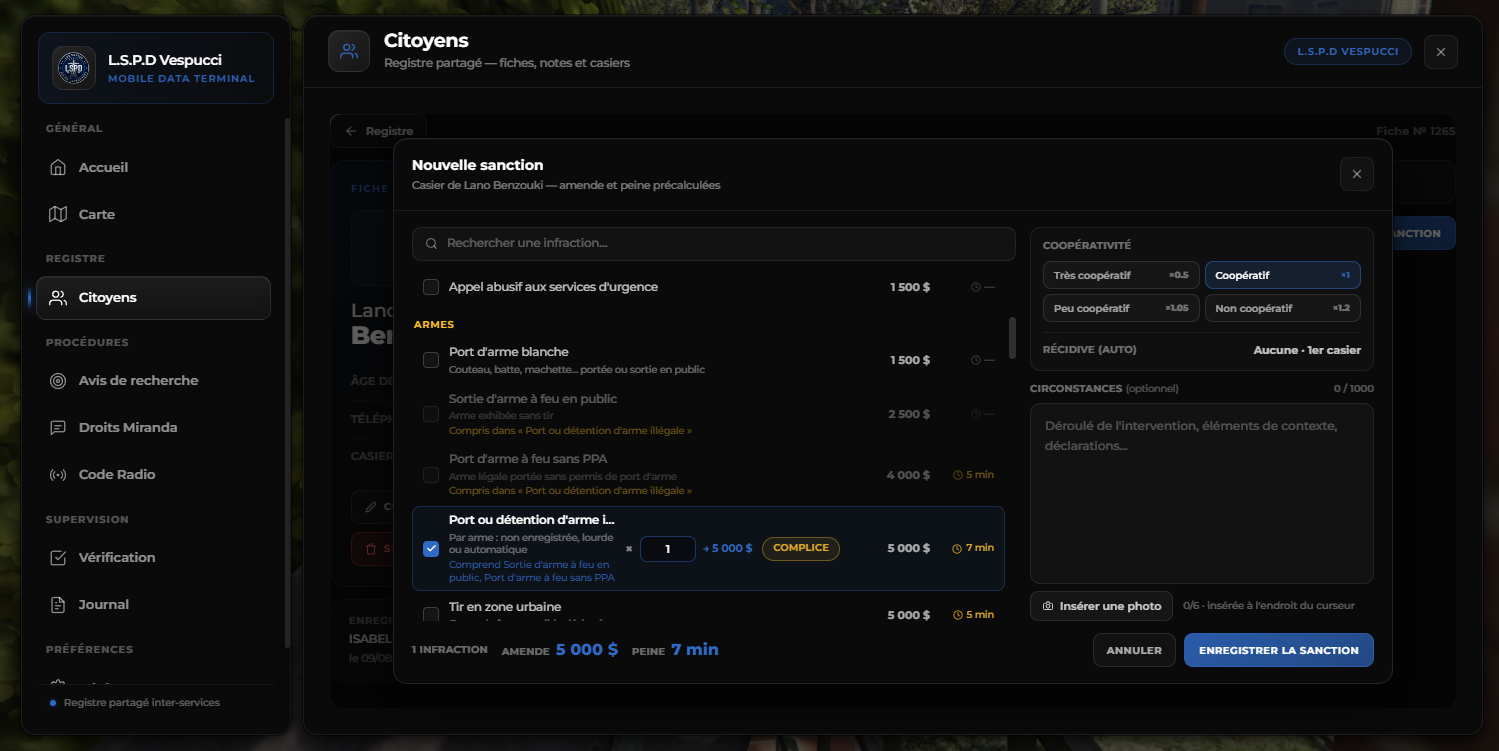The width and height of the screenshot is (1499, 751).
Task: Click the L.S.P.D badge logo
Action: pos(74,68)
